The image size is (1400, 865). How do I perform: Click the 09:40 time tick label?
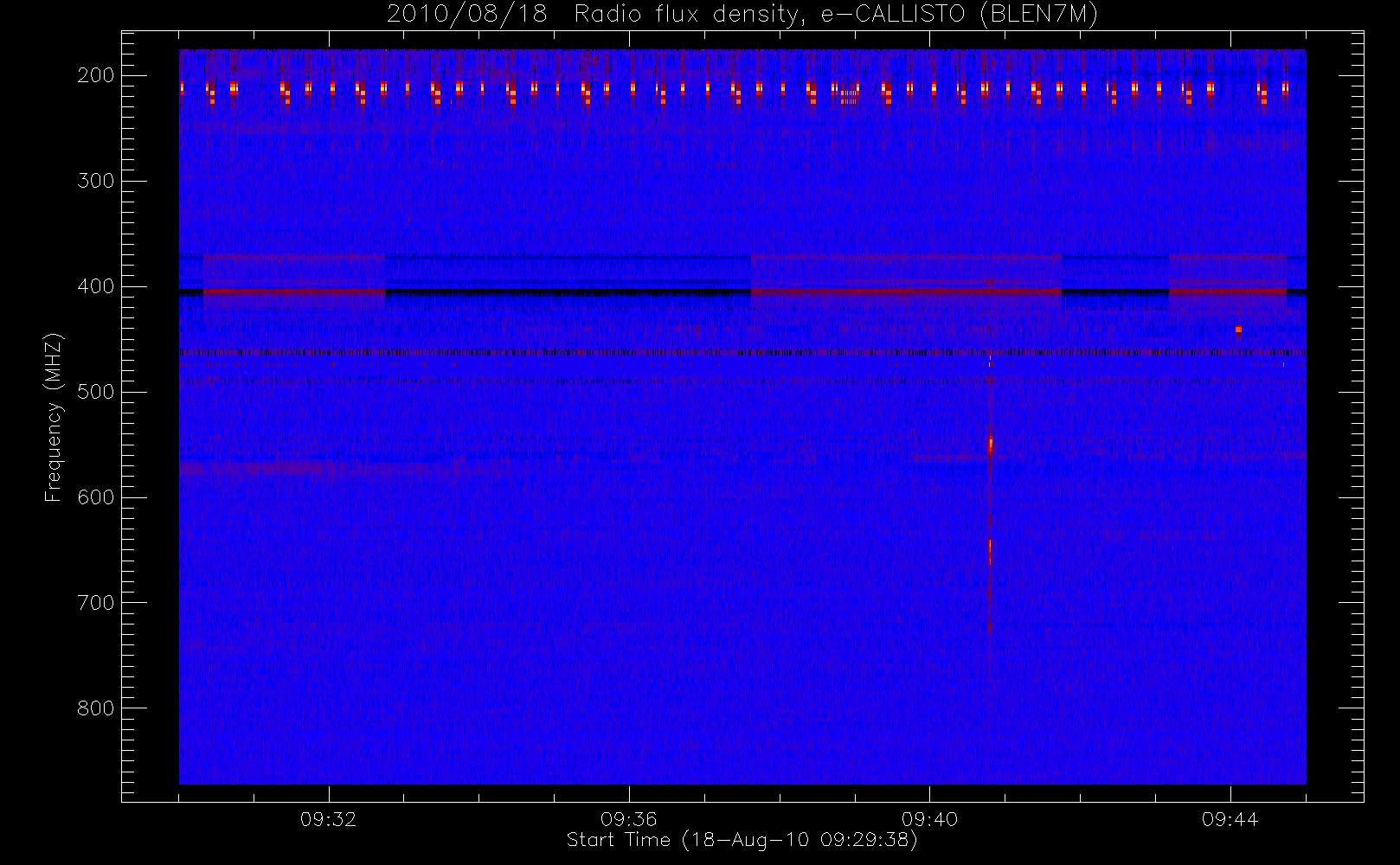(x=929, y=819)
